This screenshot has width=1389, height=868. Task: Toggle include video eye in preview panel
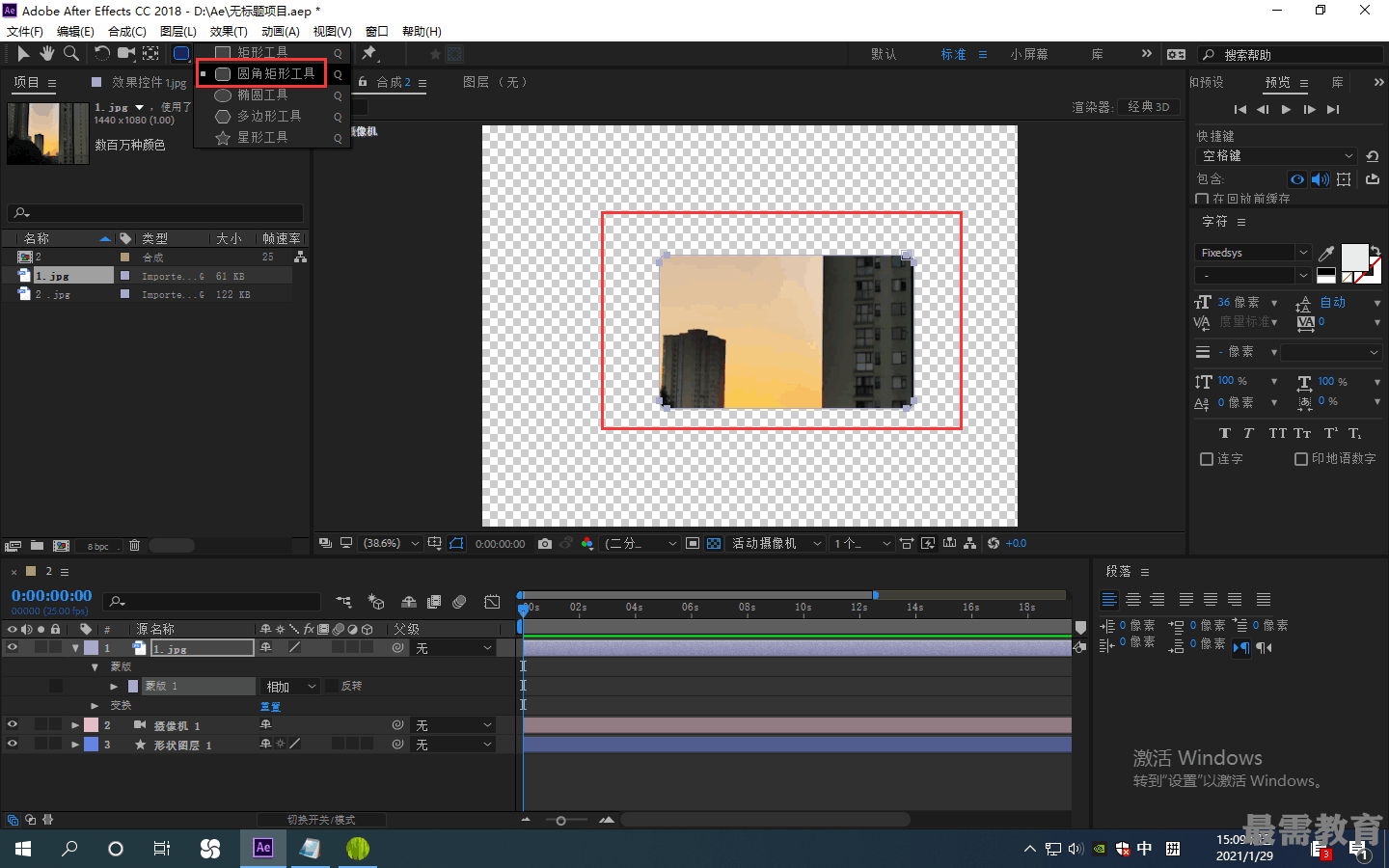pos(1297,179)
